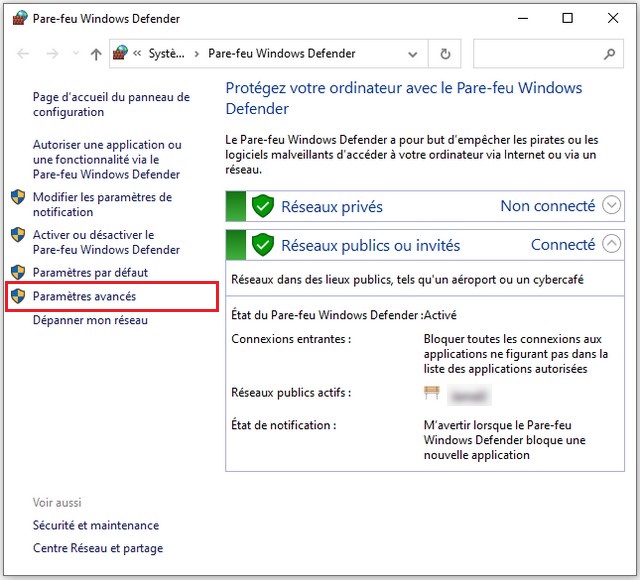Open 'Sécurité et maintenance' link
Screen dimensions: 640x580
coord(96,525)
